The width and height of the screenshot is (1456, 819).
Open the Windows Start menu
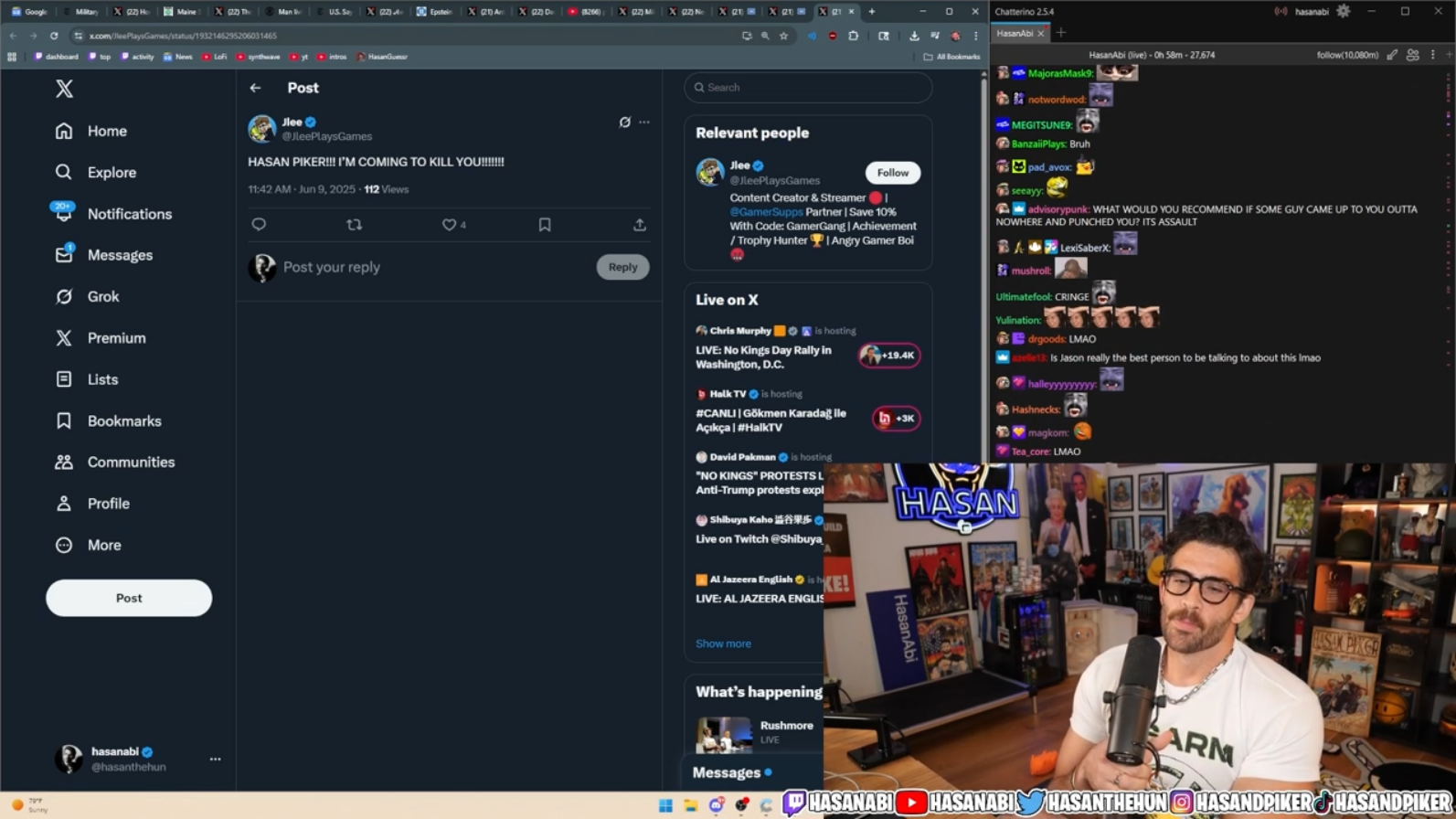pyautogui.click(x=665, y=805)
